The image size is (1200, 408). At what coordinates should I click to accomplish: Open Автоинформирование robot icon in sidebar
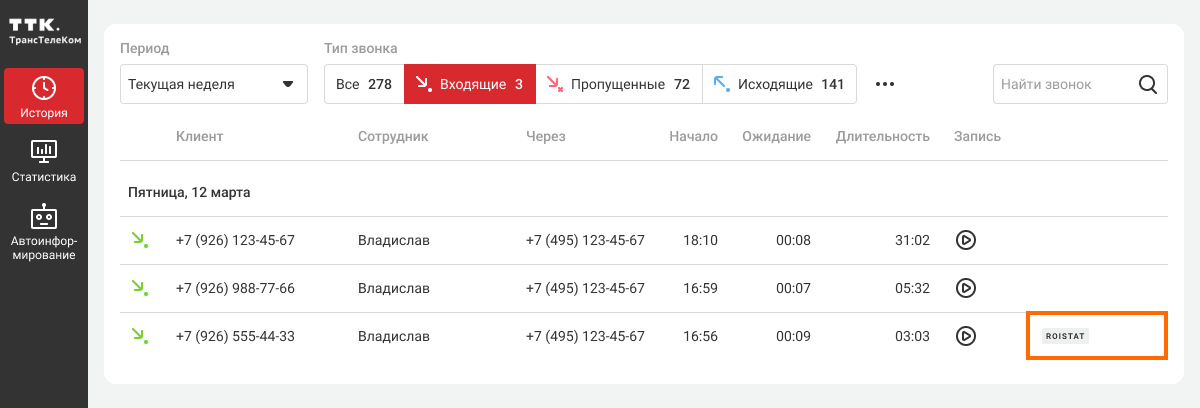coord(44,217)
